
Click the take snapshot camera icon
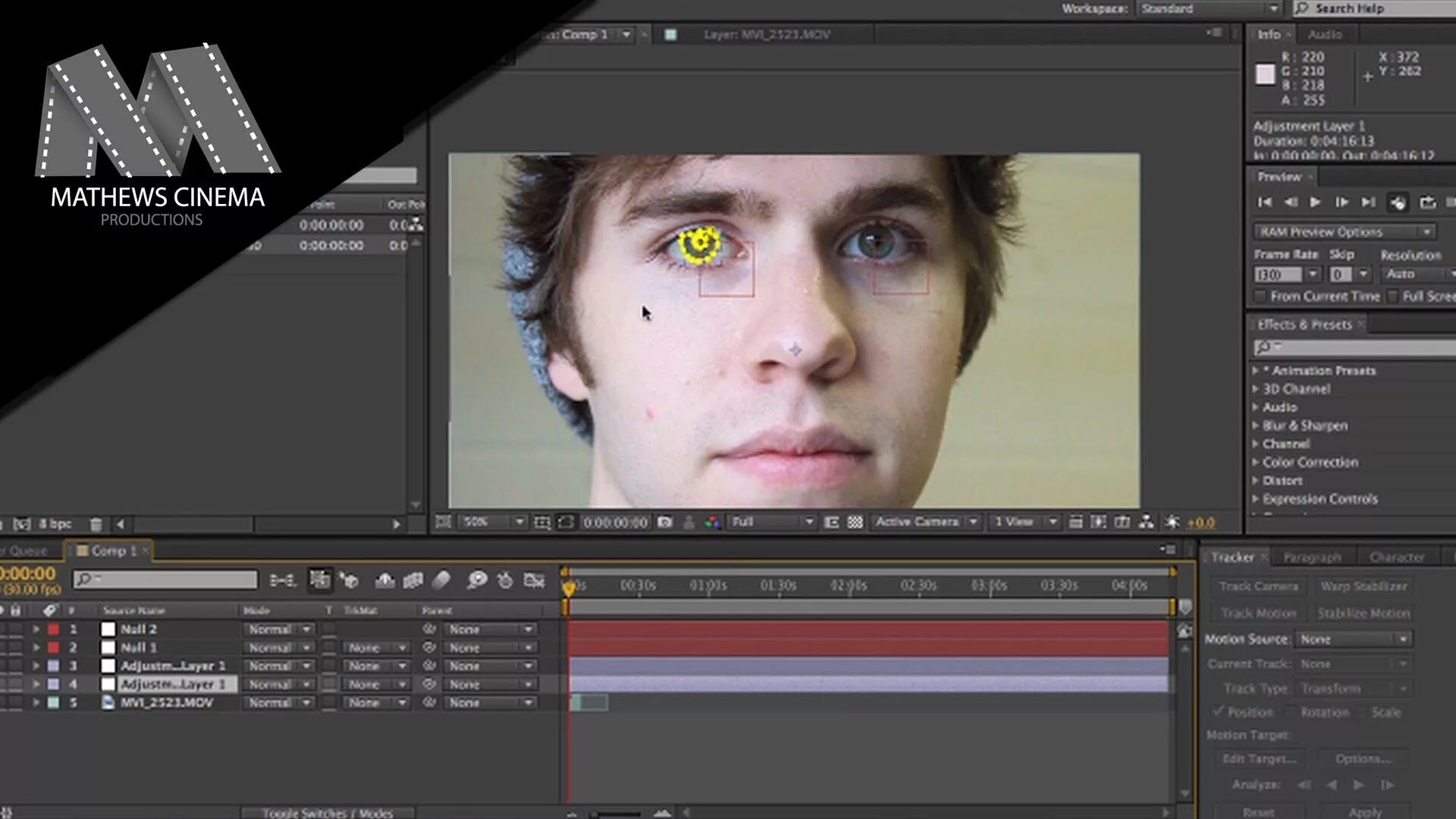tap(665, 522)
